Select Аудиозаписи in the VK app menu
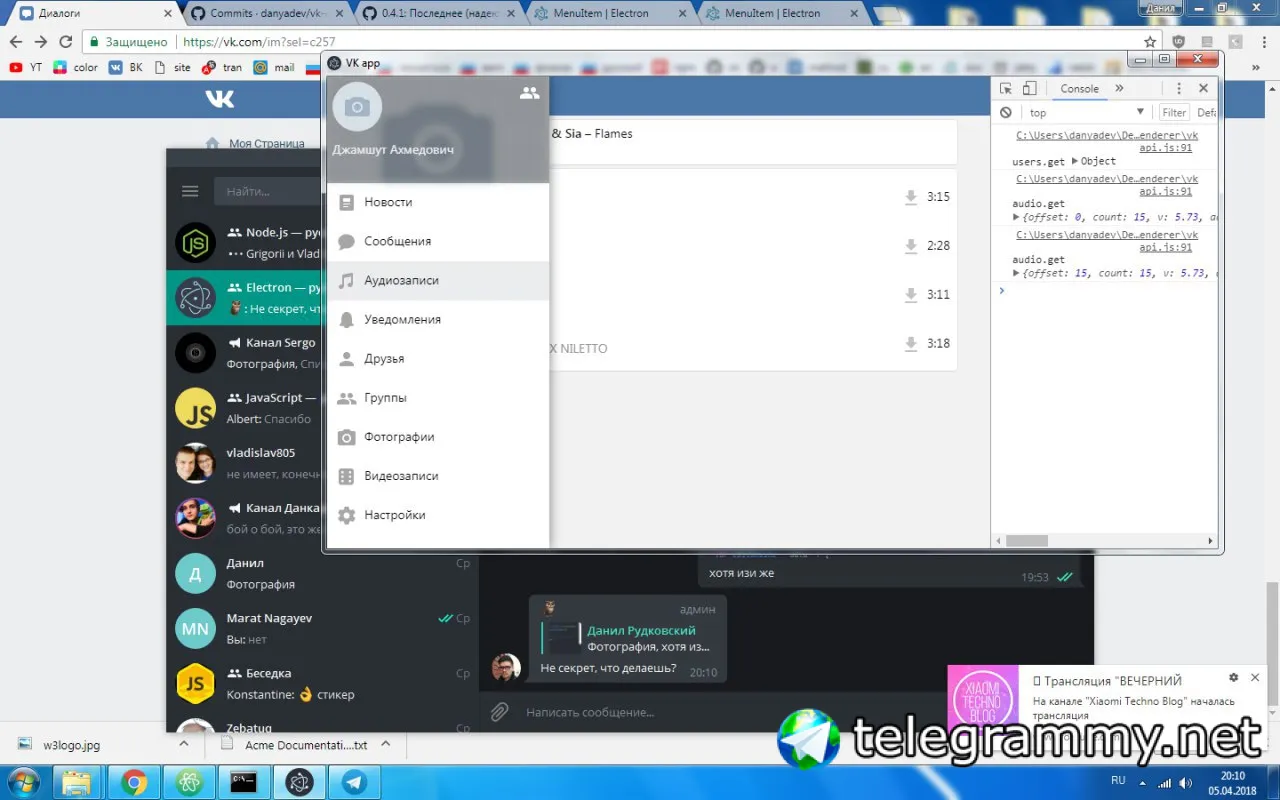The image size is (1280, 800). click(x=438, y=280)
